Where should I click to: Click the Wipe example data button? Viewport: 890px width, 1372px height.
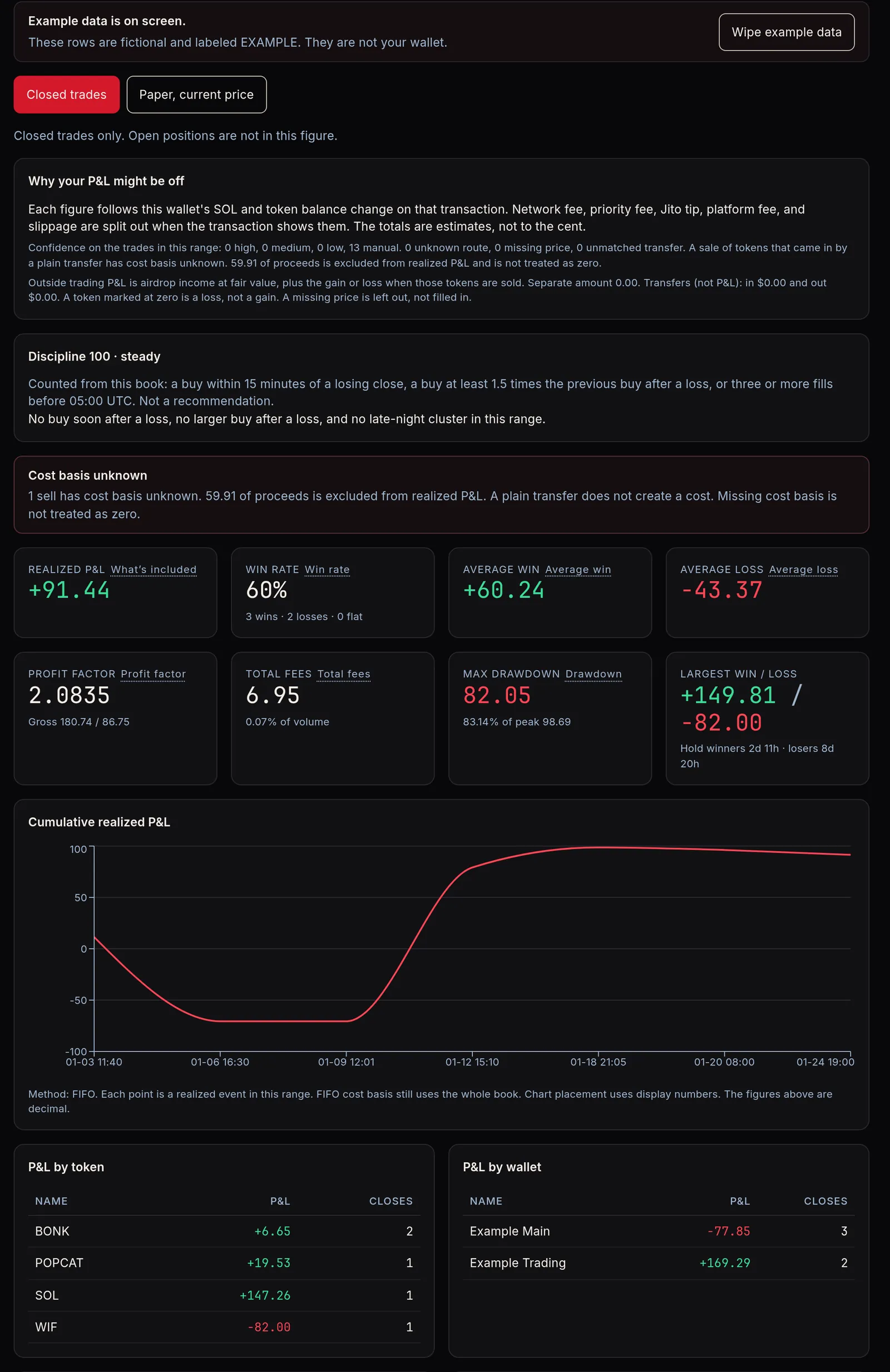click(786, 32)
